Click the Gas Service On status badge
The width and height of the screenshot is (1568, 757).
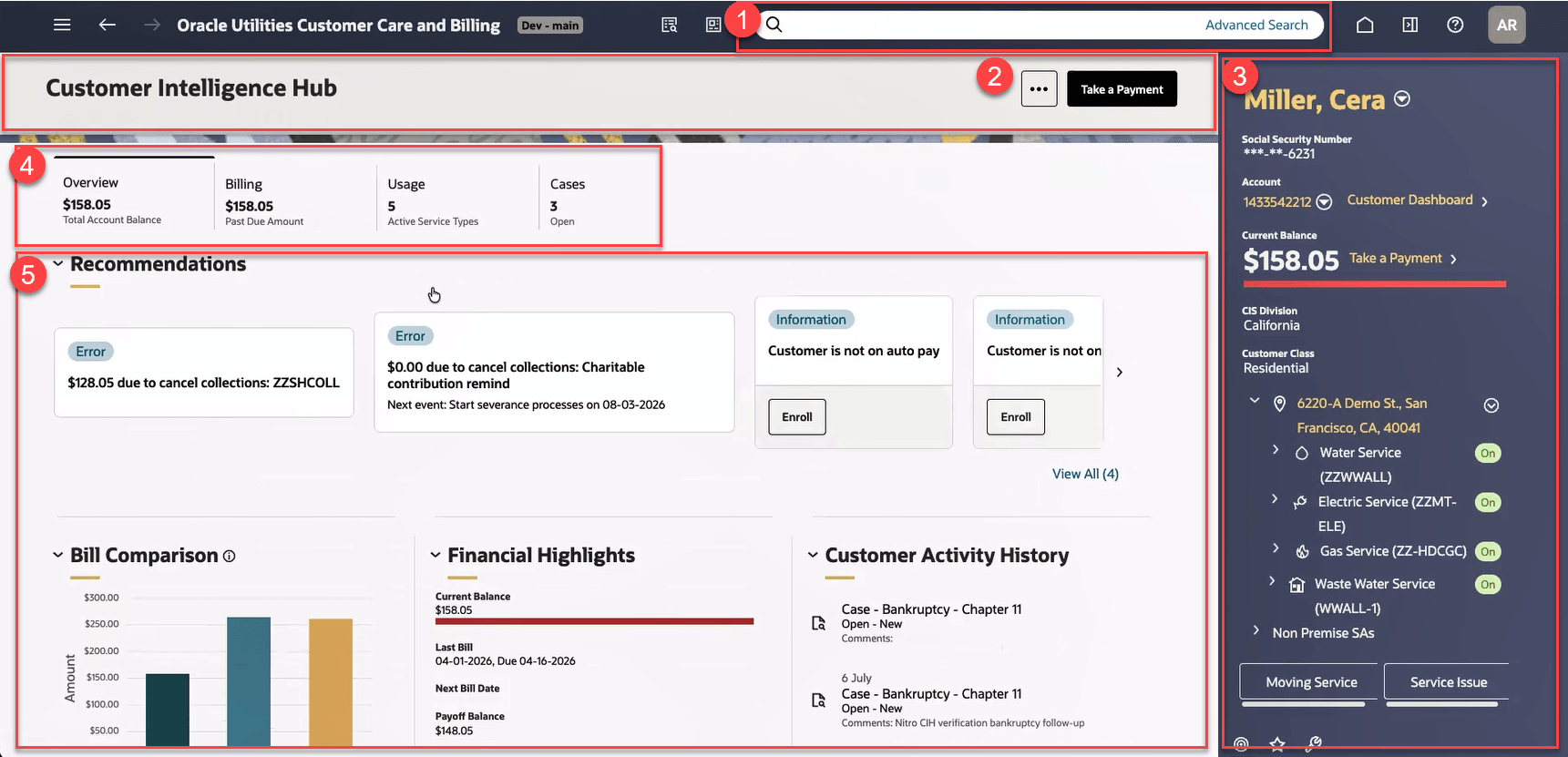[1488, 551]
